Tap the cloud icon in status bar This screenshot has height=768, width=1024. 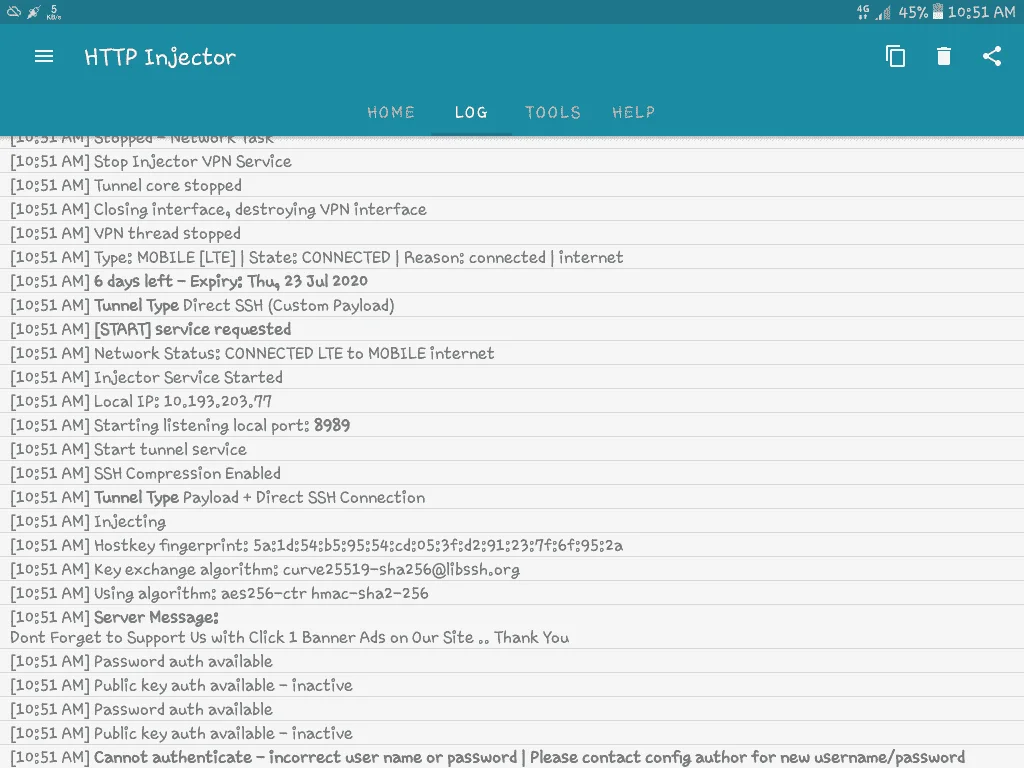pyautogui.click(x=14, y=11)
